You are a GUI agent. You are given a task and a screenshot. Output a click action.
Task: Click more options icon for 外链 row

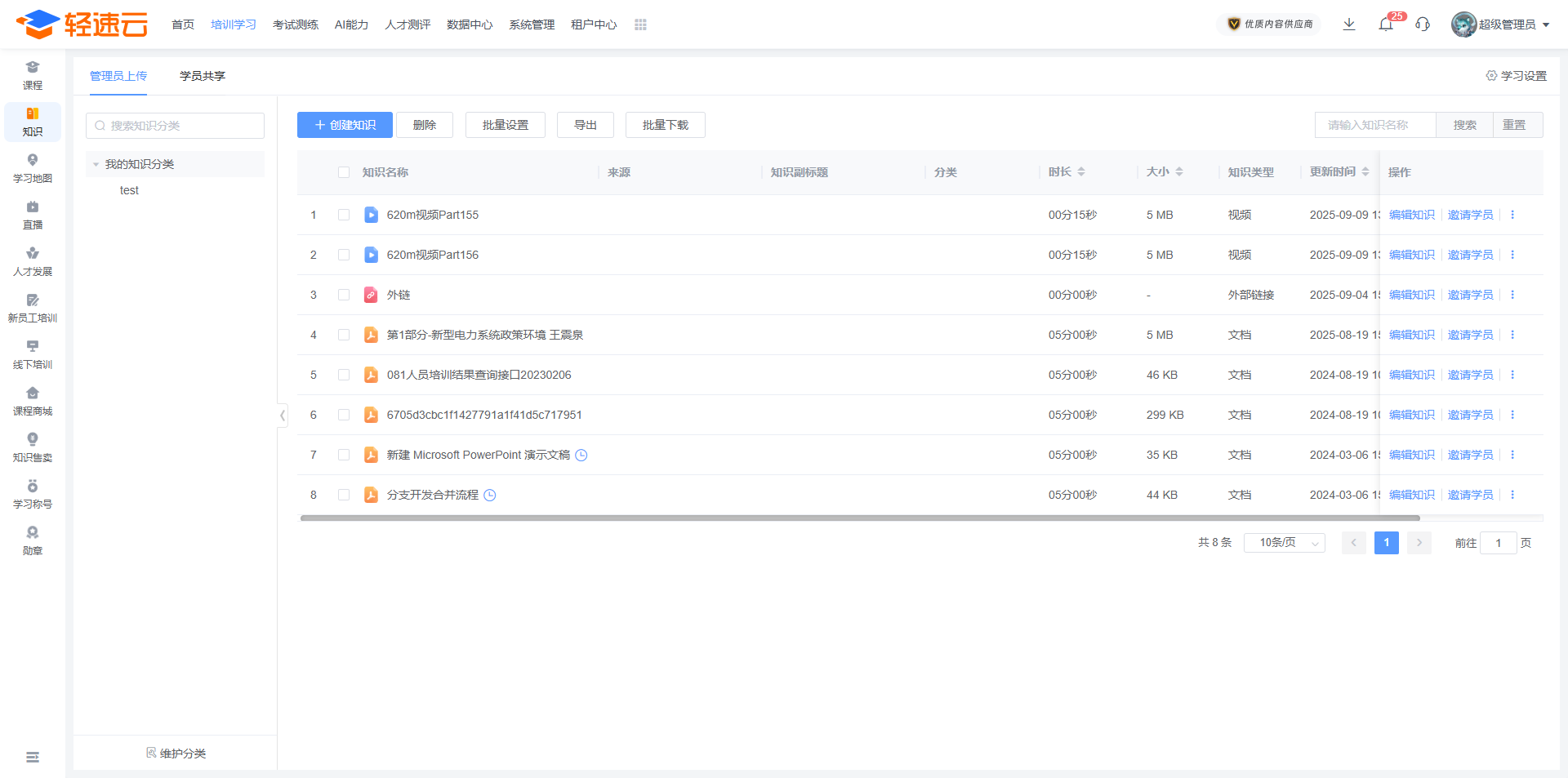click(x=1512, y=295)
